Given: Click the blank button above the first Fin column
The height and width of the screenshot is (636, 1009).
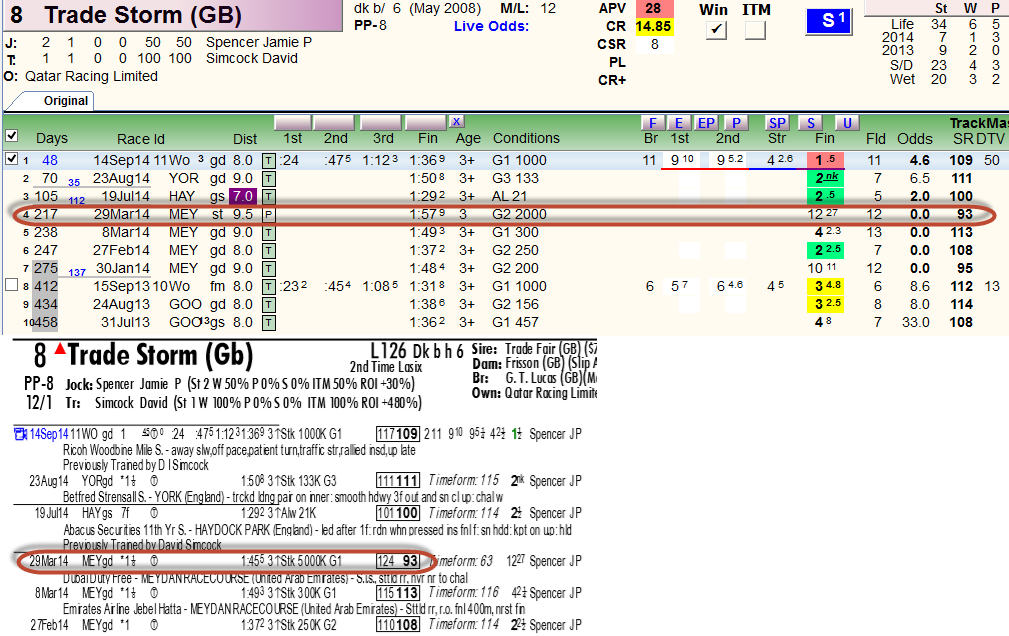Looking at the screenshot, I should (x=426, y=122).
